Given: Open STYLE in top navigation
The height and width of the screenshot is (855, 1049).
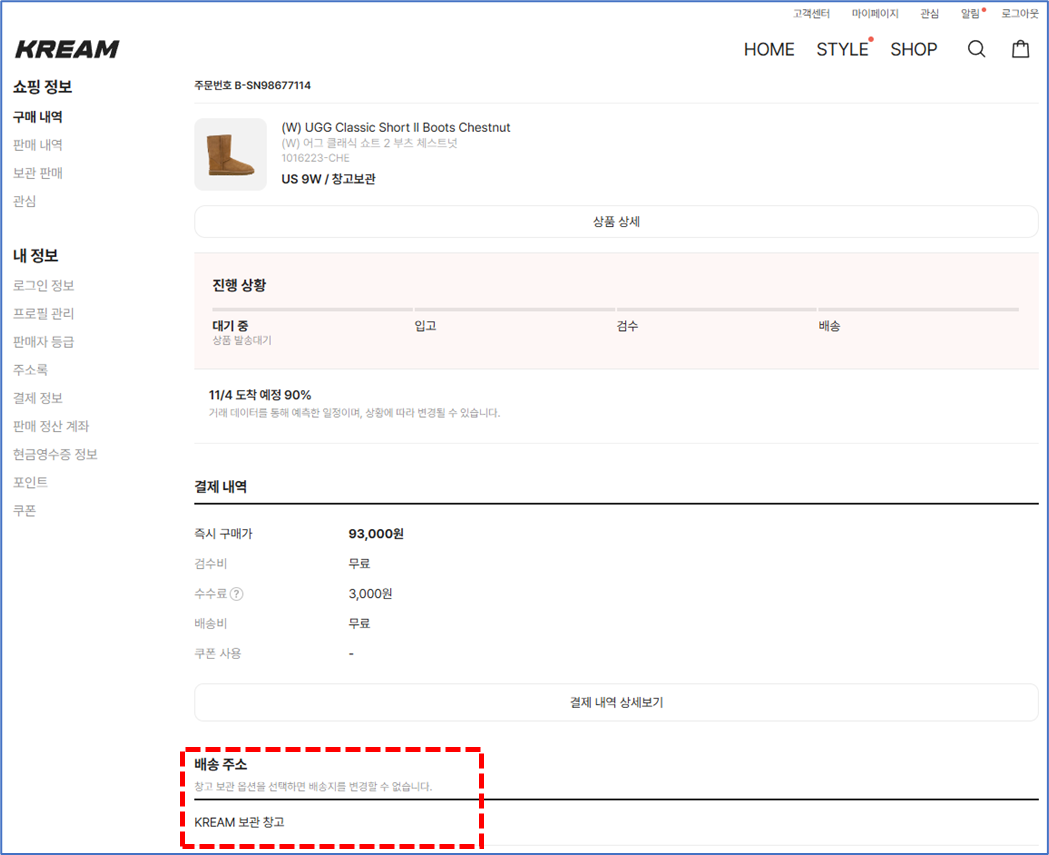Looking at the screenshot, I should pos(842,50).
